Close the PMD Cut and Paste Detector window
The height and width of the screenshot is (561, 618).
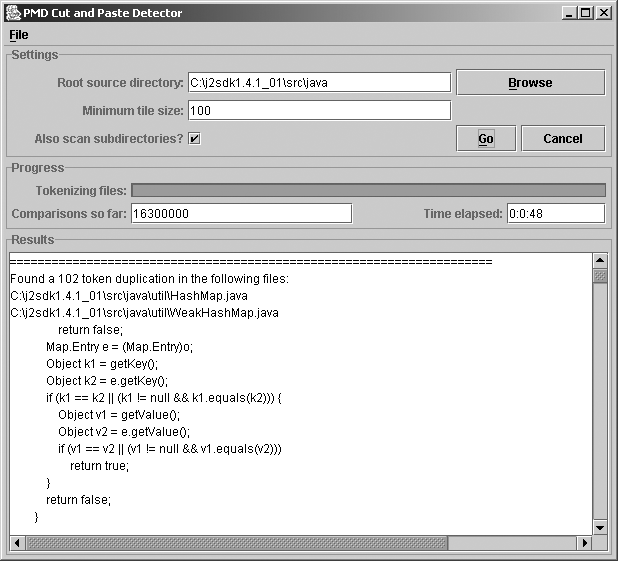point(603,13)
